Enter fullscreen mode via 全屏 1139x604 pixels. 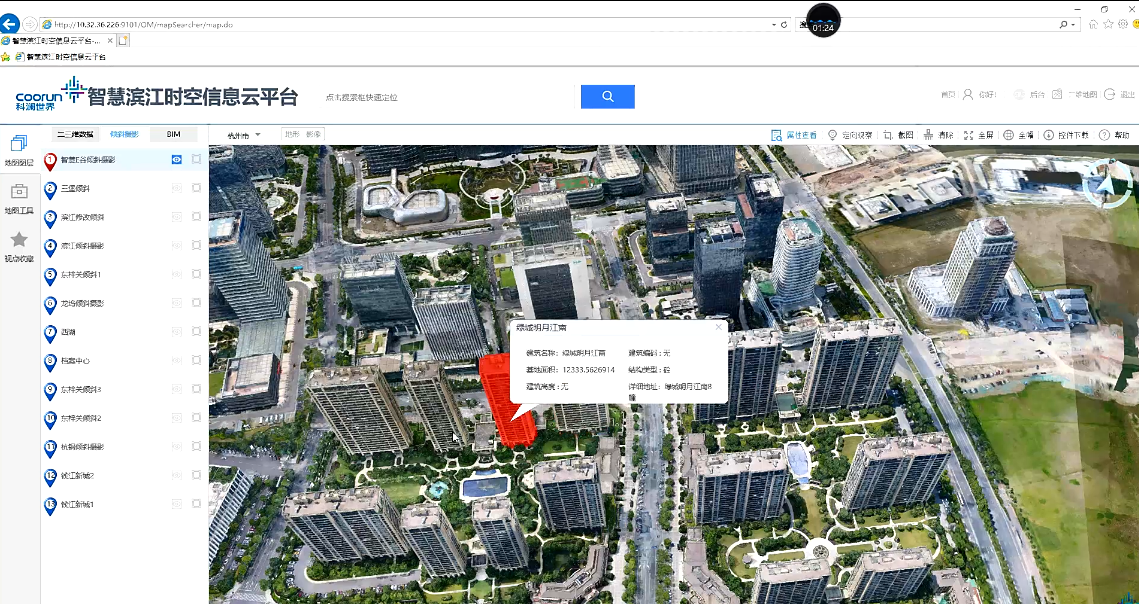point(978,135)
